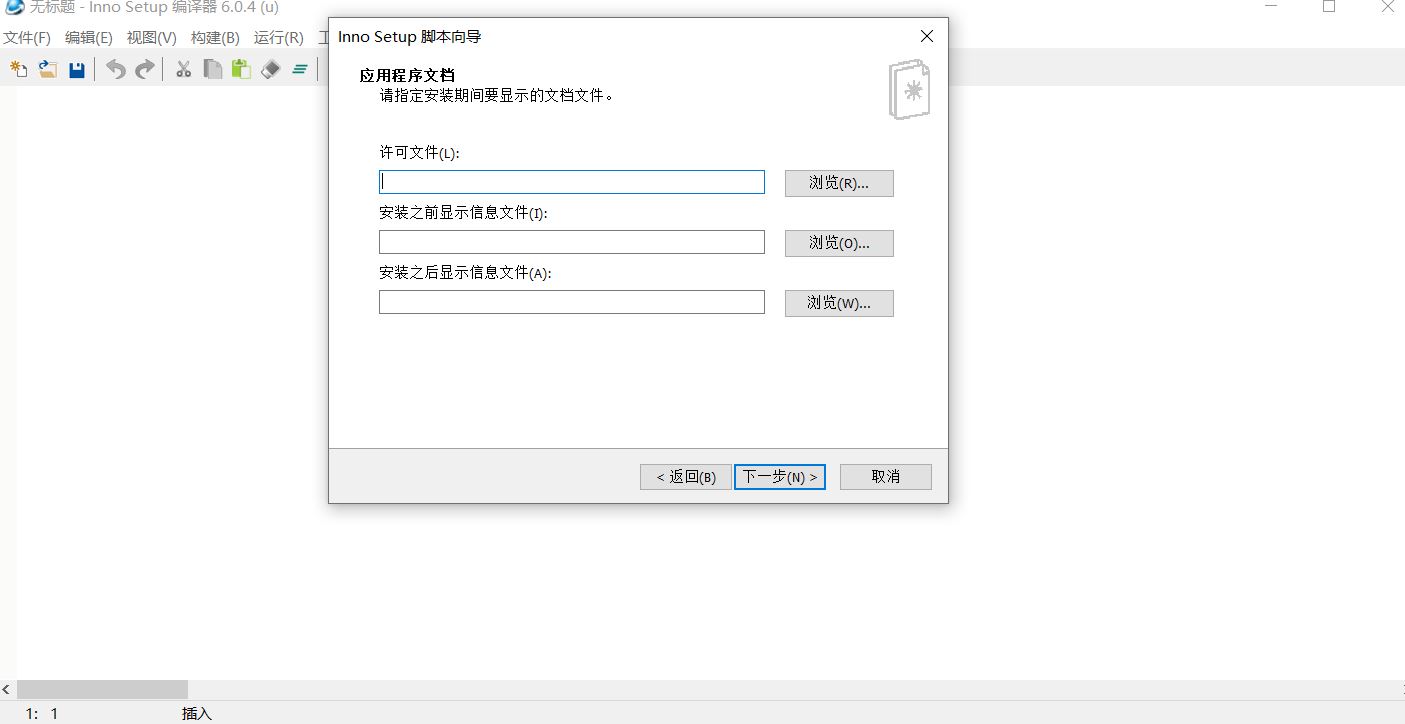Image resolution: width=1405 pixels, height=724 pixels.
Task: Click the Redo arrow icon
Action: (145, 69)
